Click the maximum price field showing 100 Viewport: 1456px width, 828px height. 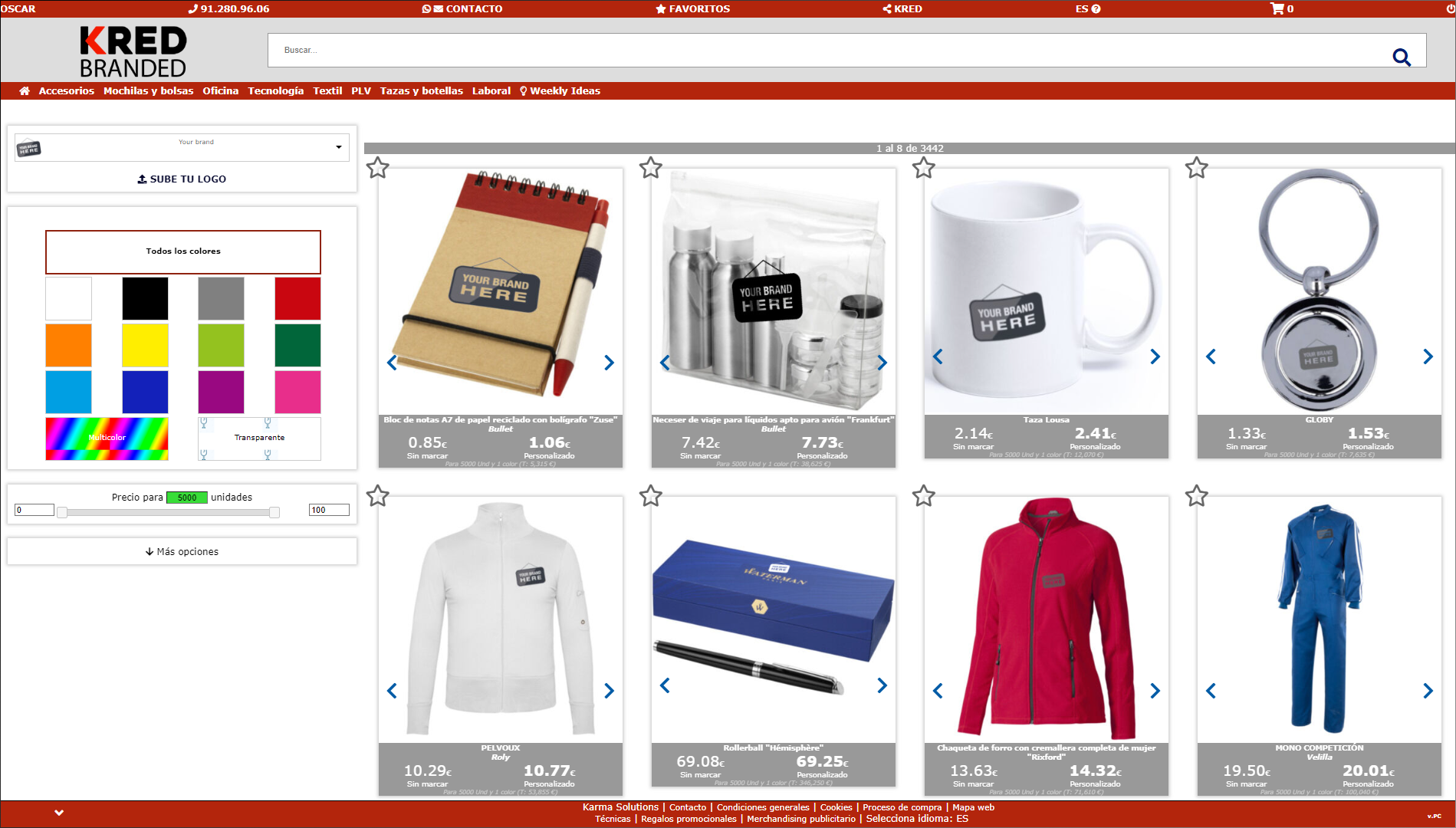[x=329, y=510]
